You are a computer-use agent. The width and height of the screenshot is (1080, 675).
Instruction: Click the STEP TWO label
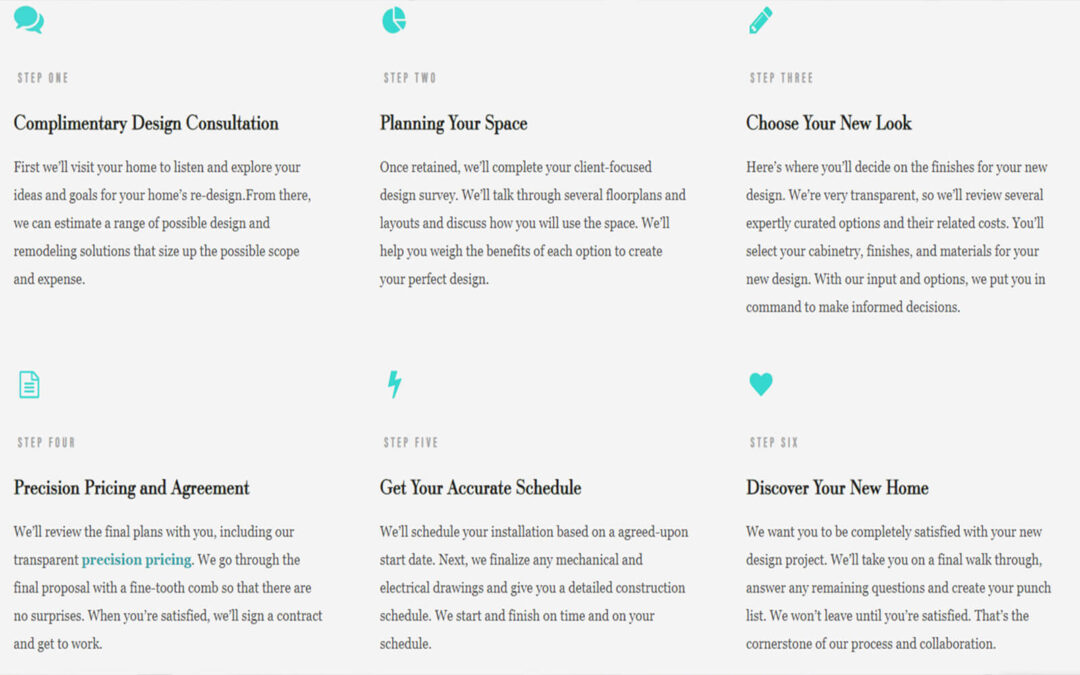point(410,78)
